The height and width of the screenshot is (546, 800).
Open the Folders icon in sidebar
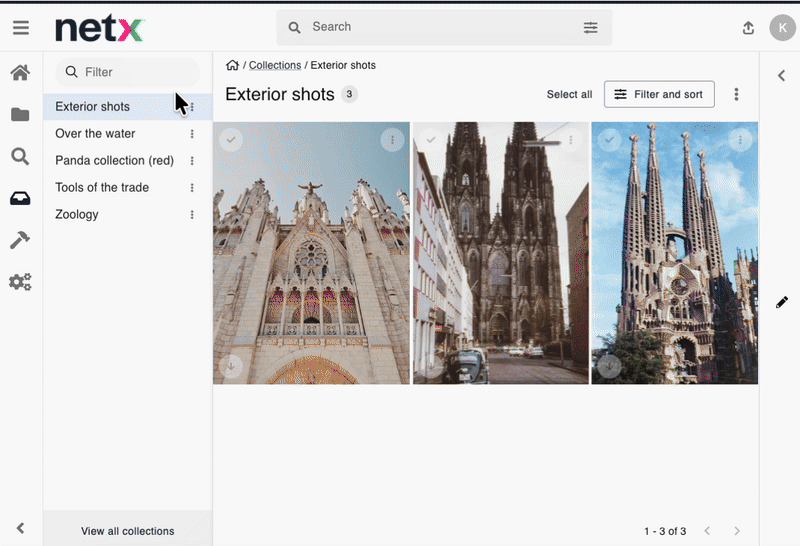[20, 115]
